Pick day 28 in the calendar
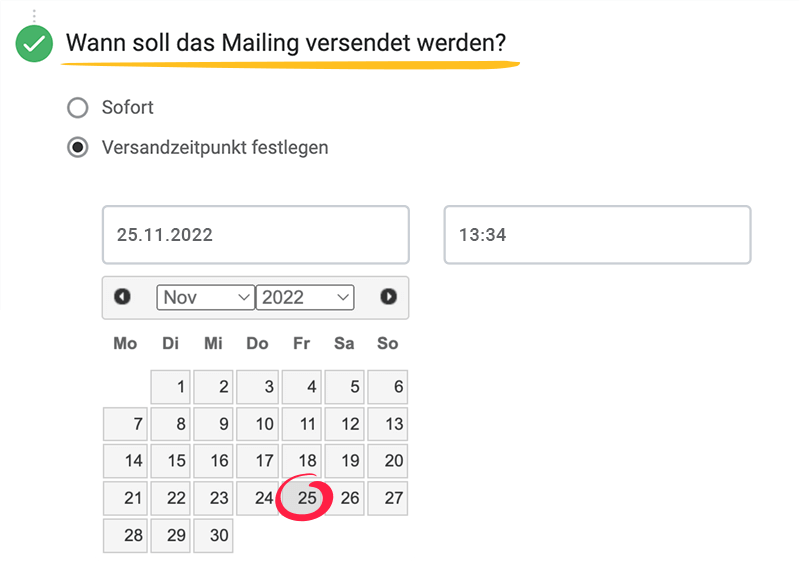This screenshot has width=800, height=561. coord(126,535)
